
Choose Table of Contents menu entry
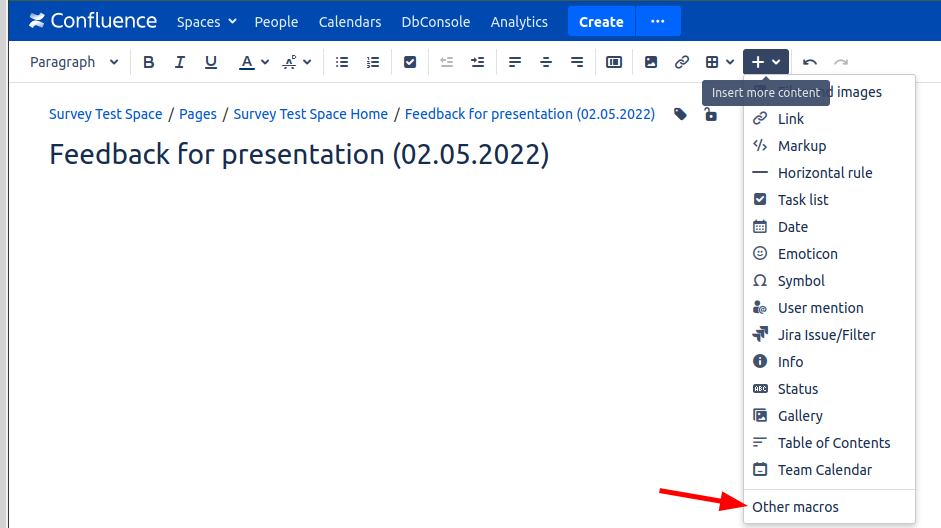(x=833, y=443)
